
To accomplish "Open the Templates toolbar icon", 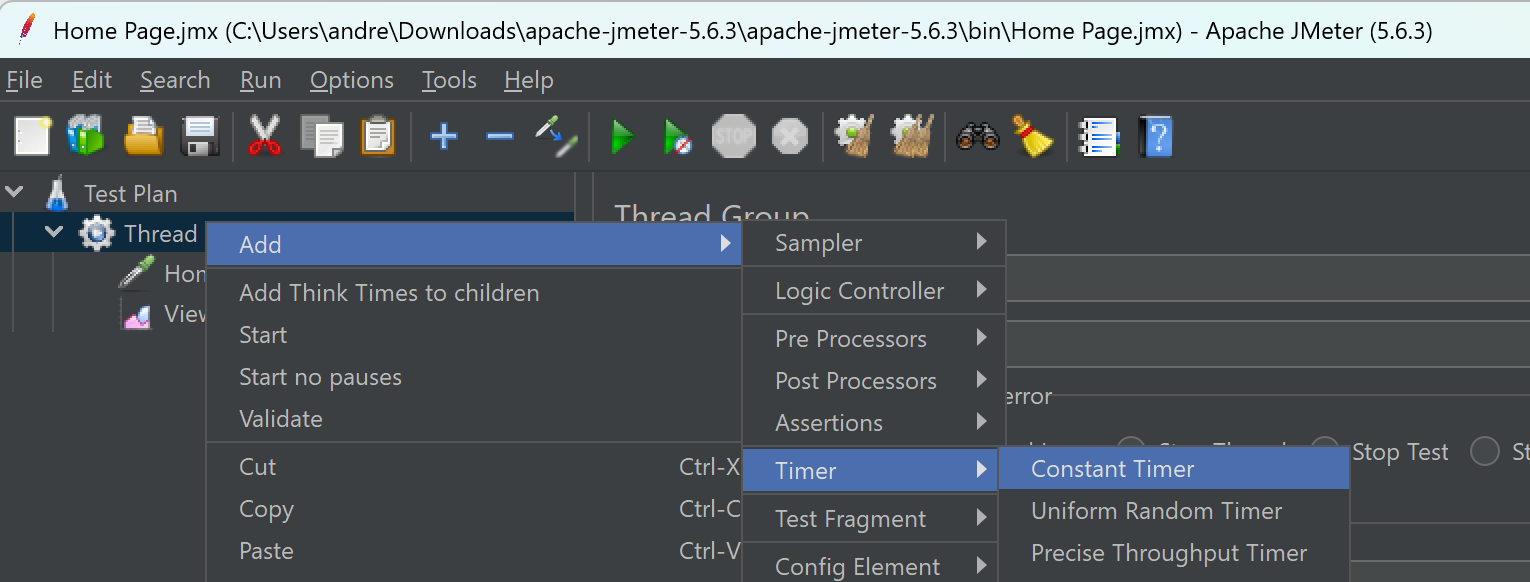I will (x=87, y=135).
